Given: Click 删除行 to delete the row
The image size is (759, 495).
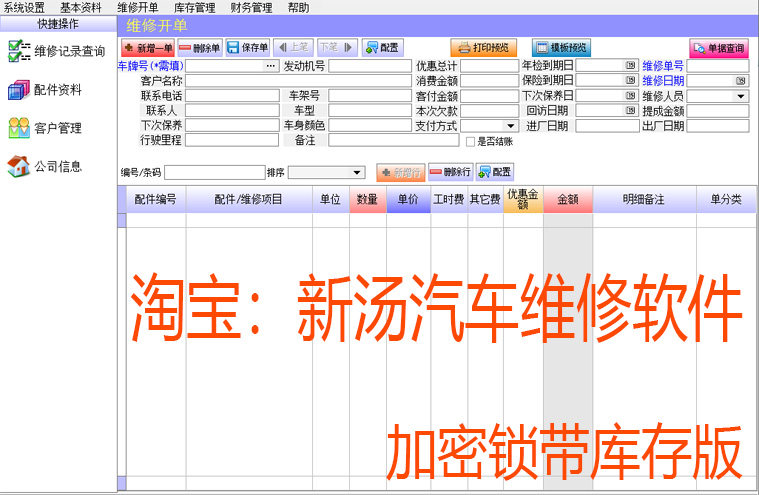Looking at the screenshot, I should [x=449, y=172].
